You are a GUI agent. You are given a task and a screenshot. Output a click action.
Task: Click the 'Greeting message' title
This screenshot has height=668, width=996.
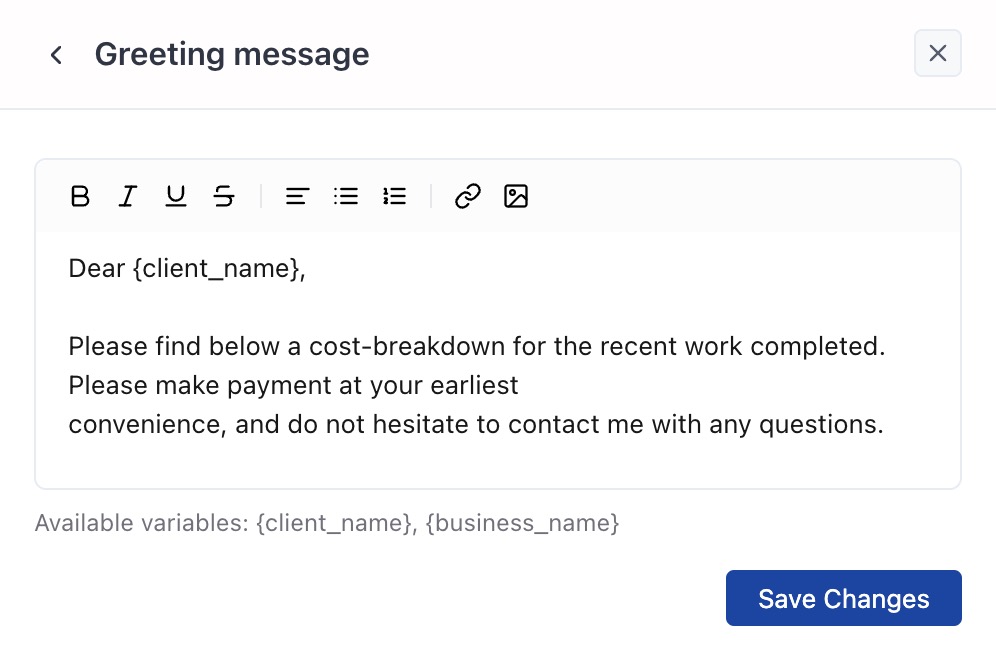pyautogui.click(x=232, y=54)
